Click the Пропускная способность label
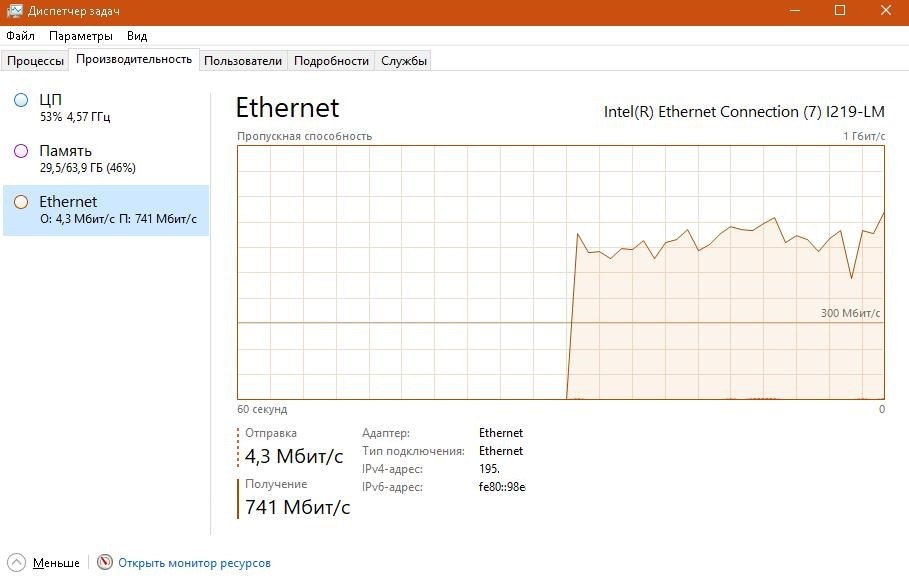The width and height of the screenshot is (909, 587). 304,136
